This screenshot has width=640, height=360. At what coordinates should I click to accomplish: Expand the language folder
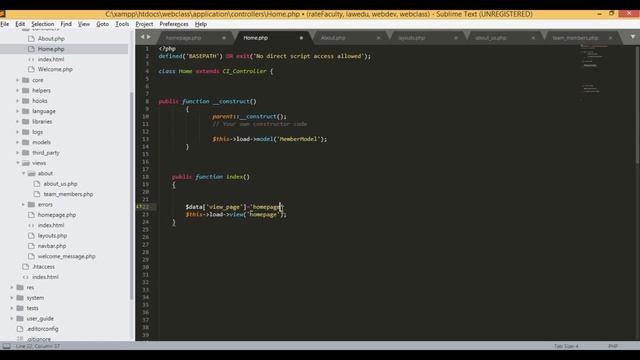click(x=18, y=111)
